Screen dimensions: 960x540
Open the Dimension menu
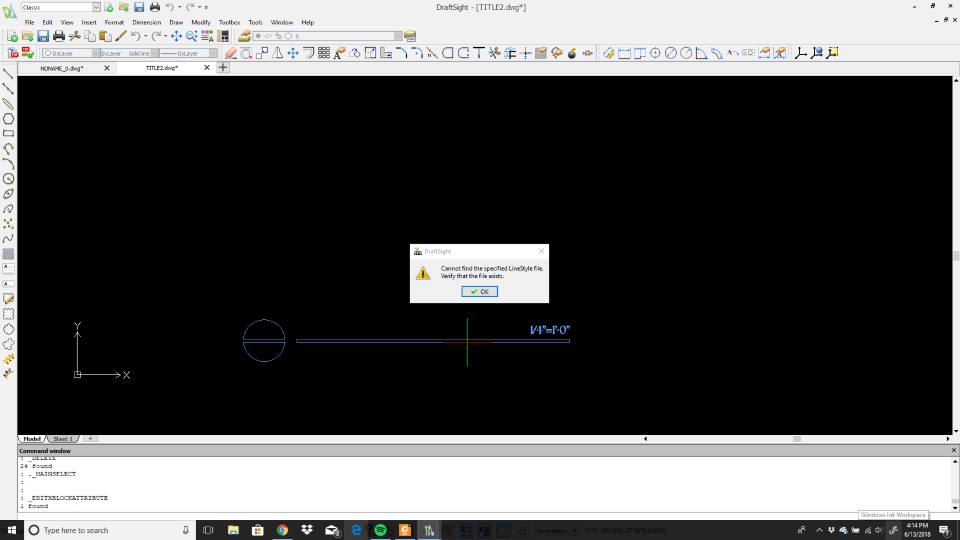(x=146, y=22)
